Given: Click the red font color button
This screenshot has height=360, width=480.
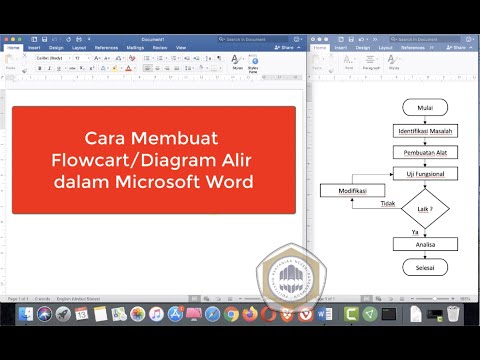Looking at the screenshot, I should 128,68.
